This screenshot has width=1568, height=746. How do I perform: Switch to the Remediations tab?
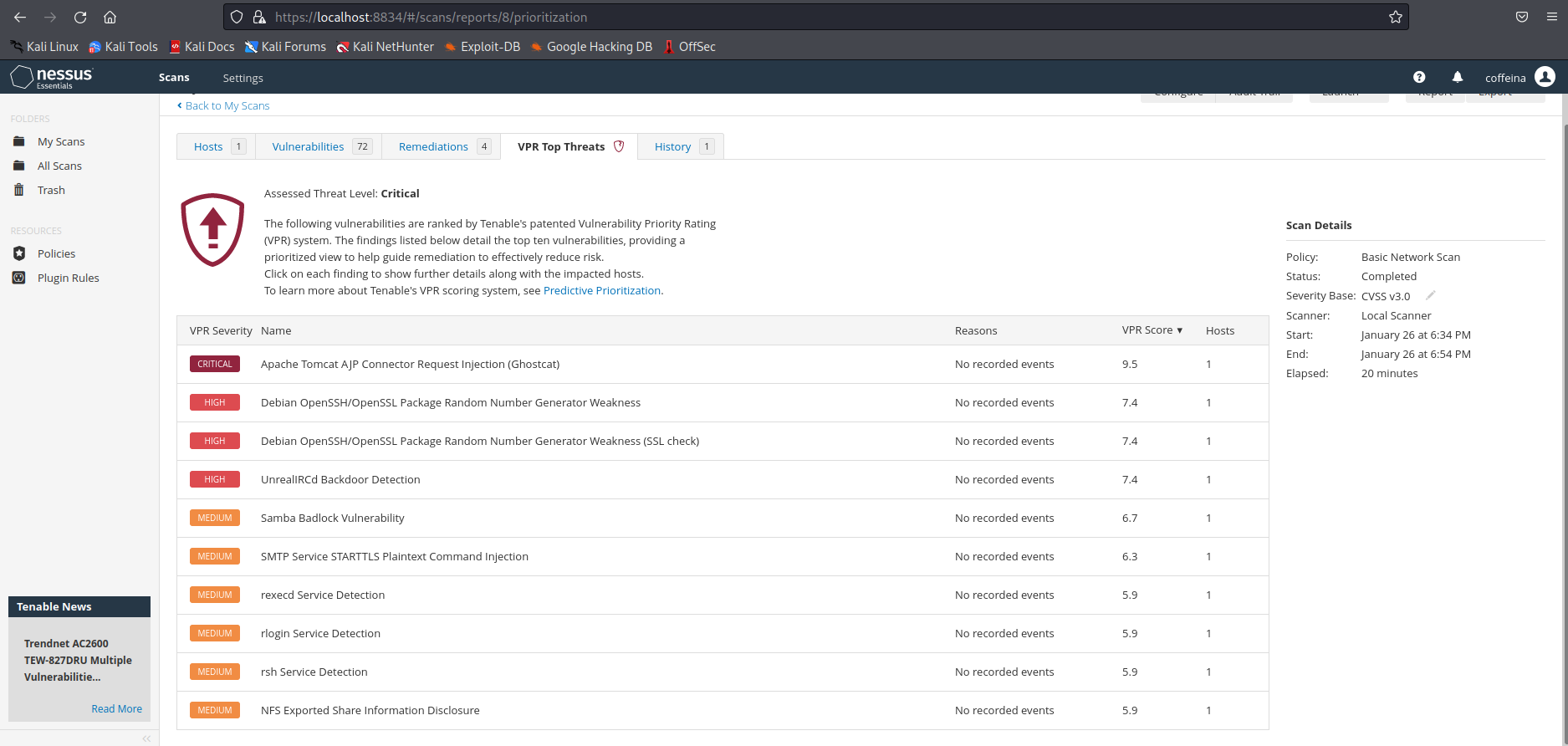point(442,146)
